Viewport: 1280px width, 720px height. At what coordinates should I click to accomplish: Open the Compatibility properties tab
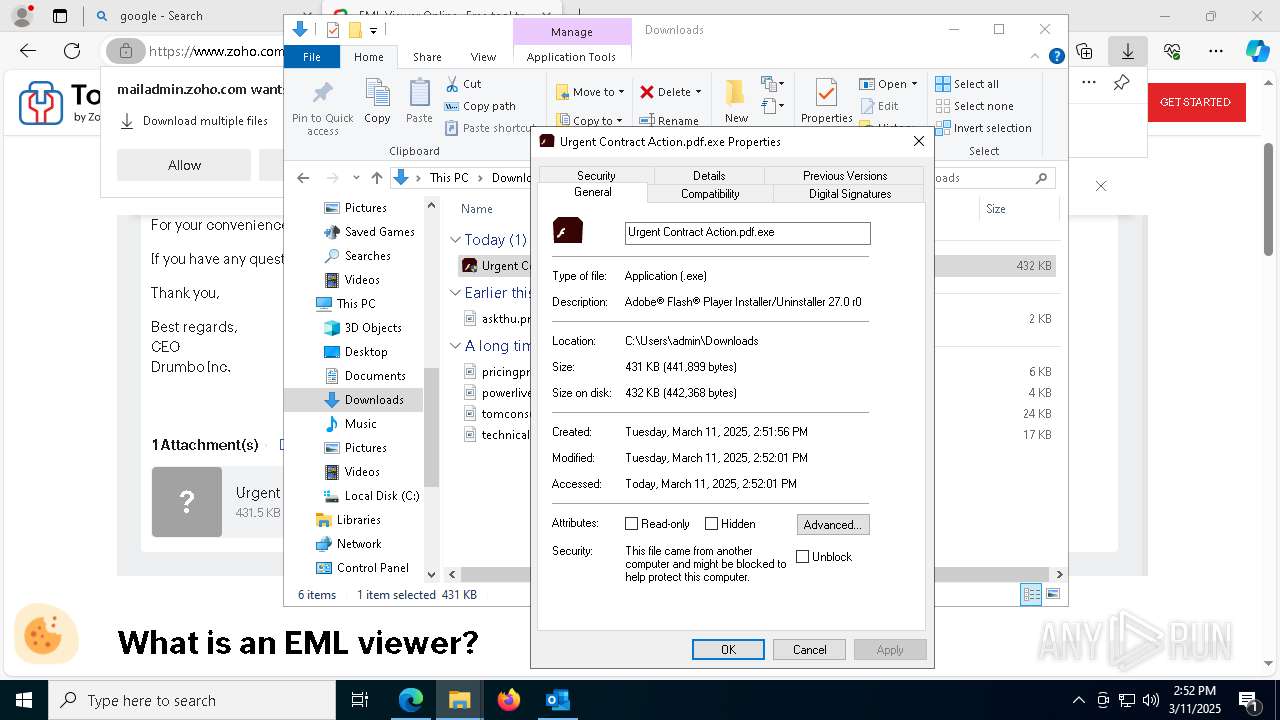coord(710,193)
